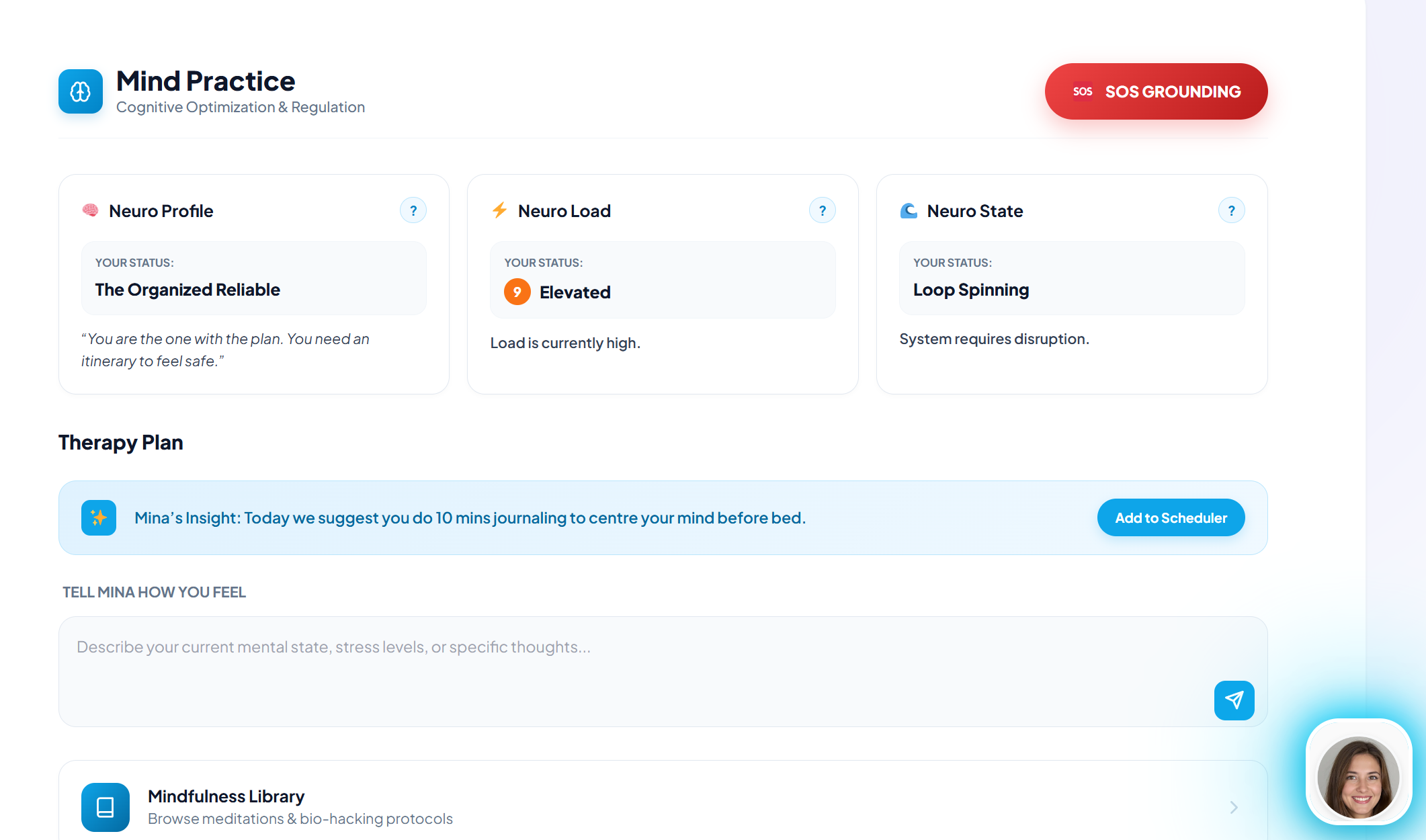The image size is (1426, 840).
Task: Click the sparkle Mina's Insight icon
Action: coord(99,517)
